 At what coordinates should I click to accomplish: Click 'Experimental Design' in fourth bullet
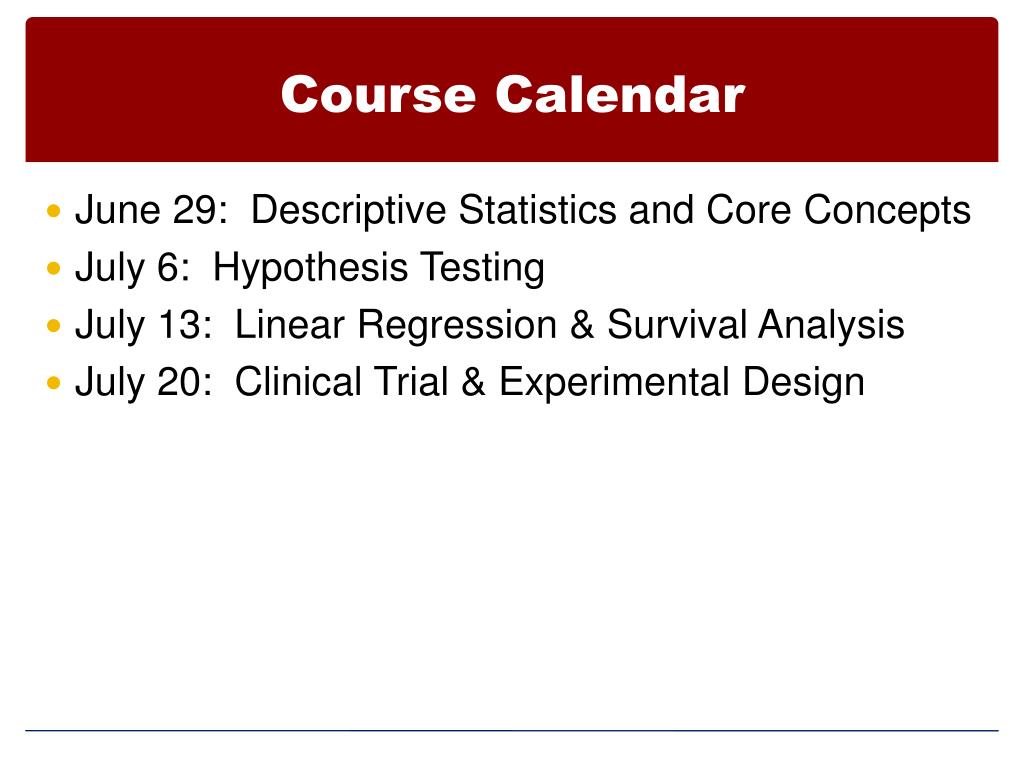pos(682,382)
